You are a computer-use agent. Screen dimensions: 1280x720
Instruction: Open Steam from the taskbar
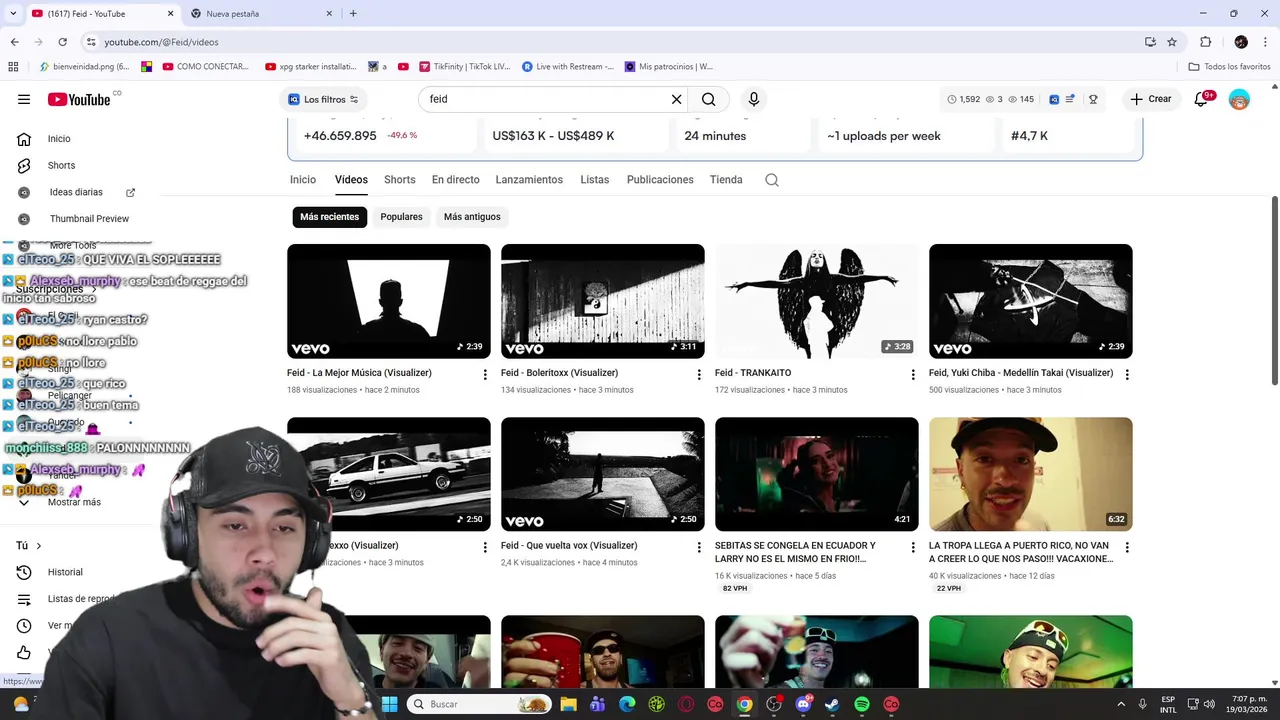tap(832, 704)
